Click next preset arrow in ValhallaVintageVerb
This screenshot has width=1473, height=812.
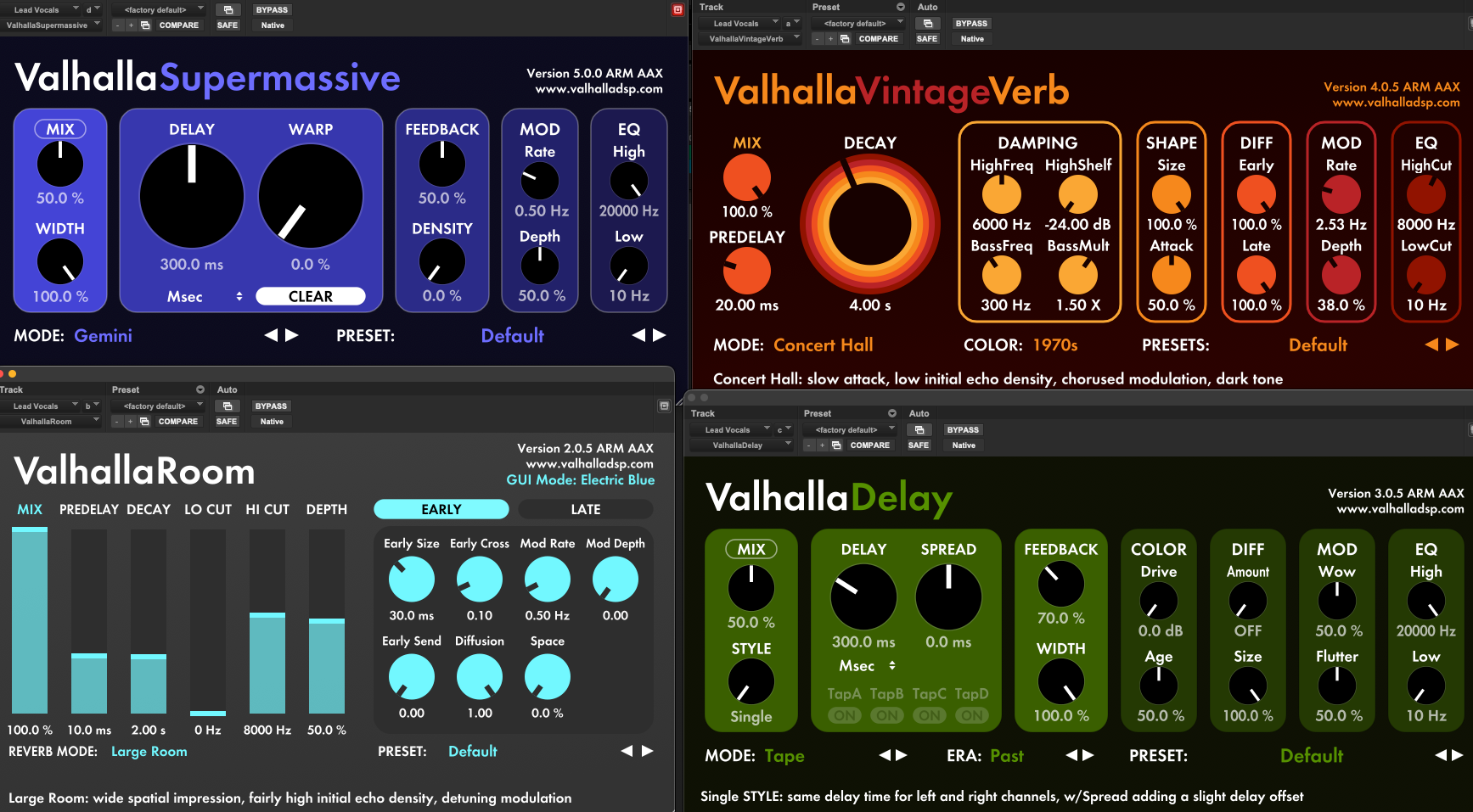[1453, 344]
